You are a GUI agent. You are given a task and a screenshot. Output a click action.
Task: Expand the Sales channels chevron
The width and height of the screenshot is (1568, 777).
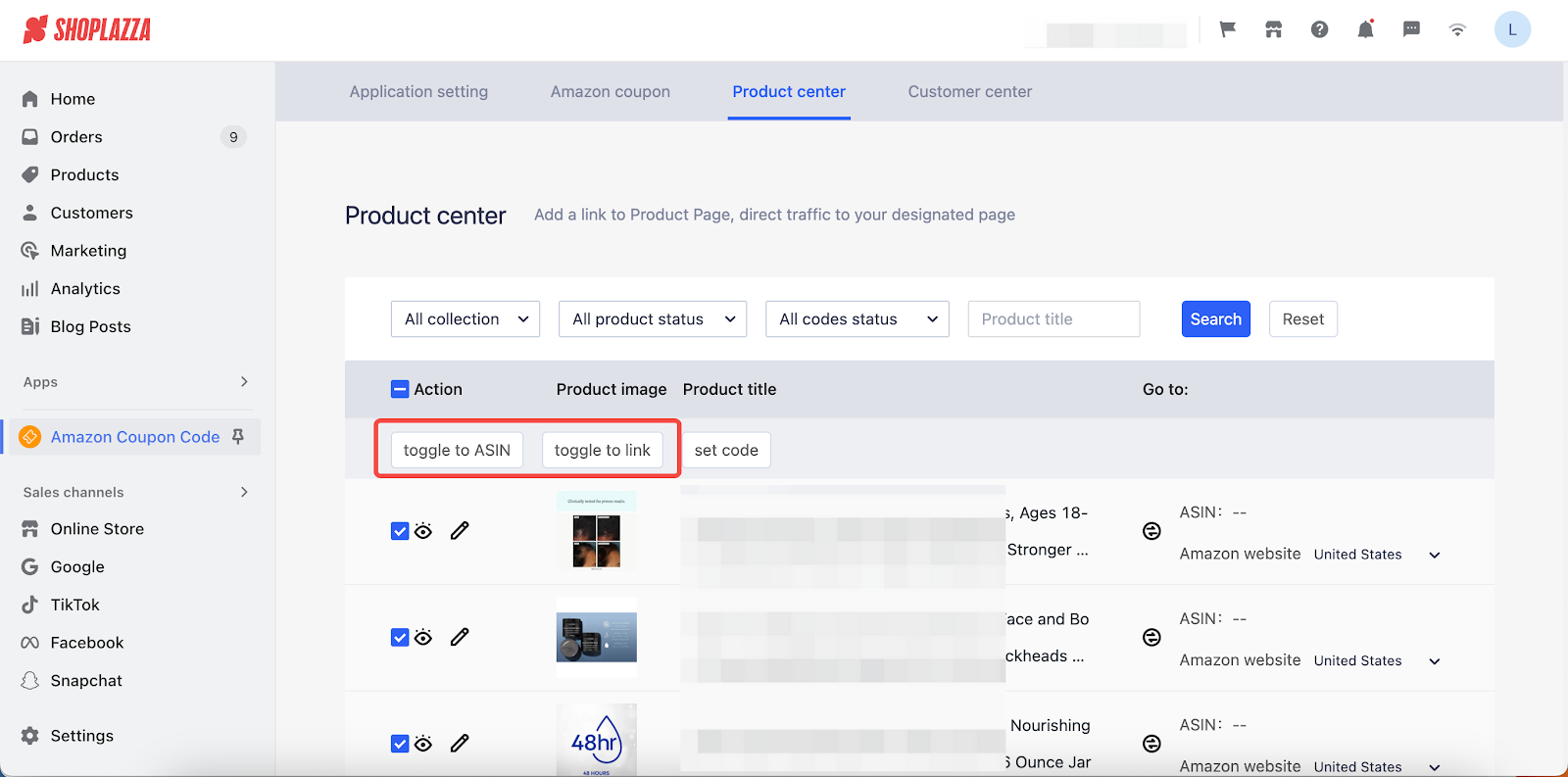click(x=244, y=492)
